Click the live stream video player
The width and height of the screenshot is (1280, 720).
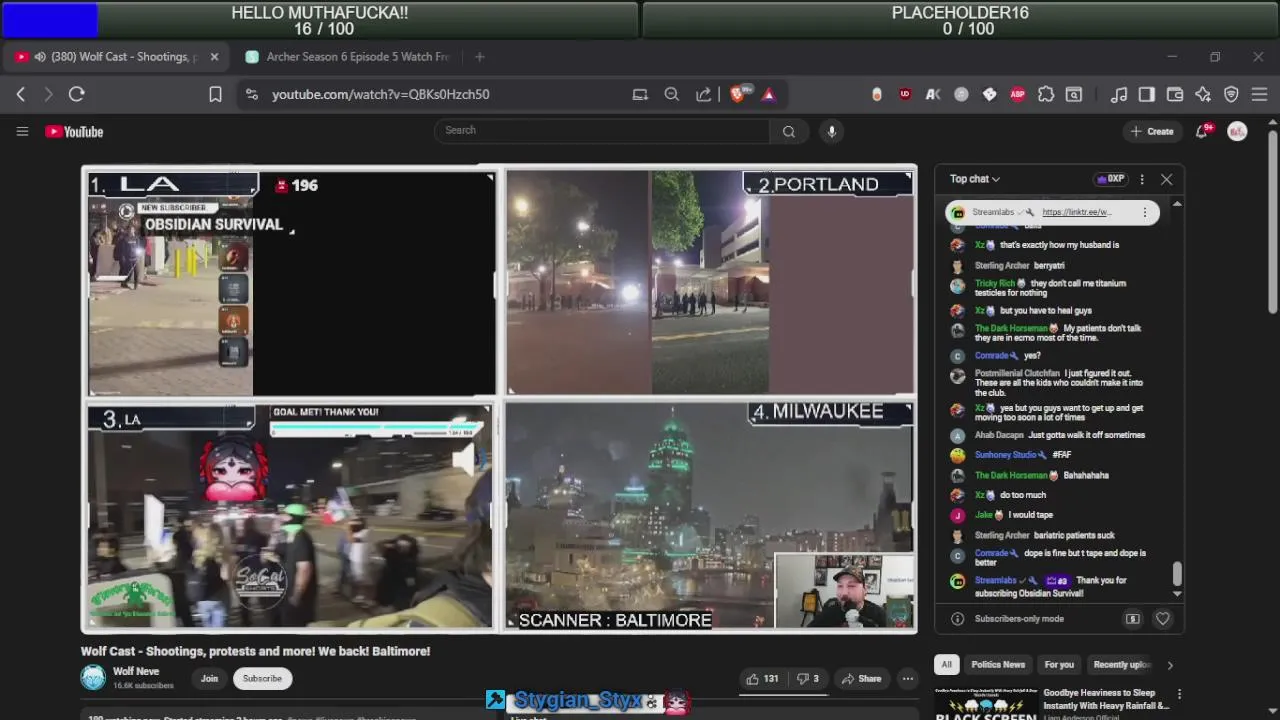click(499, 399)
